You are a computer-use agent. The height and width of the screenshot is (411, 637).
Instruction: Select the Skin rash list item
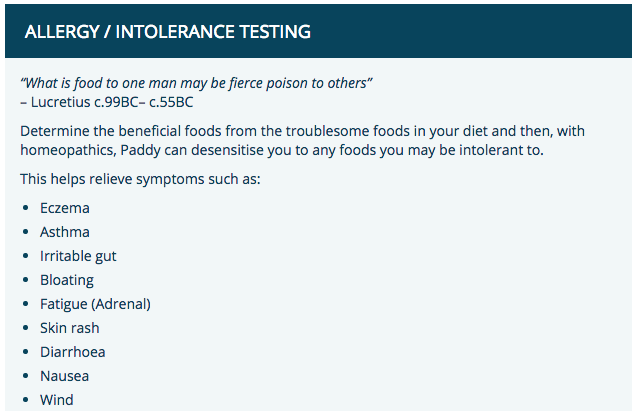point(70,328)
